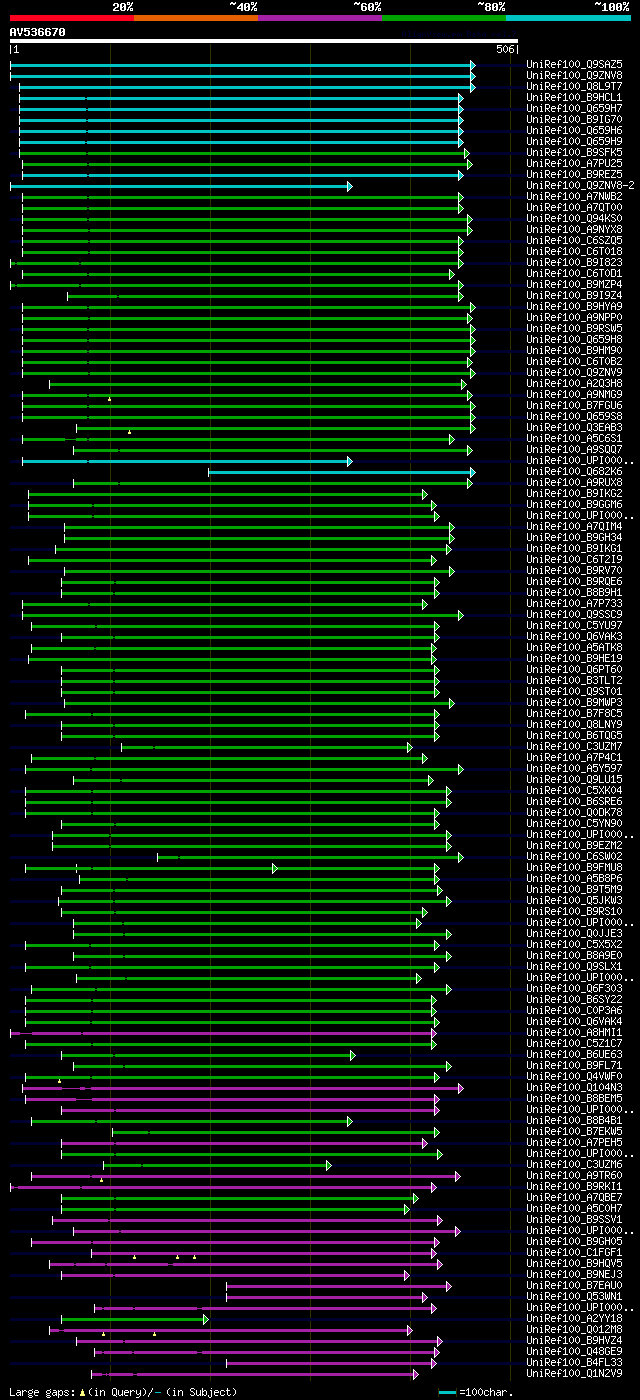The width and height of the screenshot is (640, 1400).
Task: Click the purple alignment bar for UniRef100_Q104N3
Action: click(x=242, y=1087)
